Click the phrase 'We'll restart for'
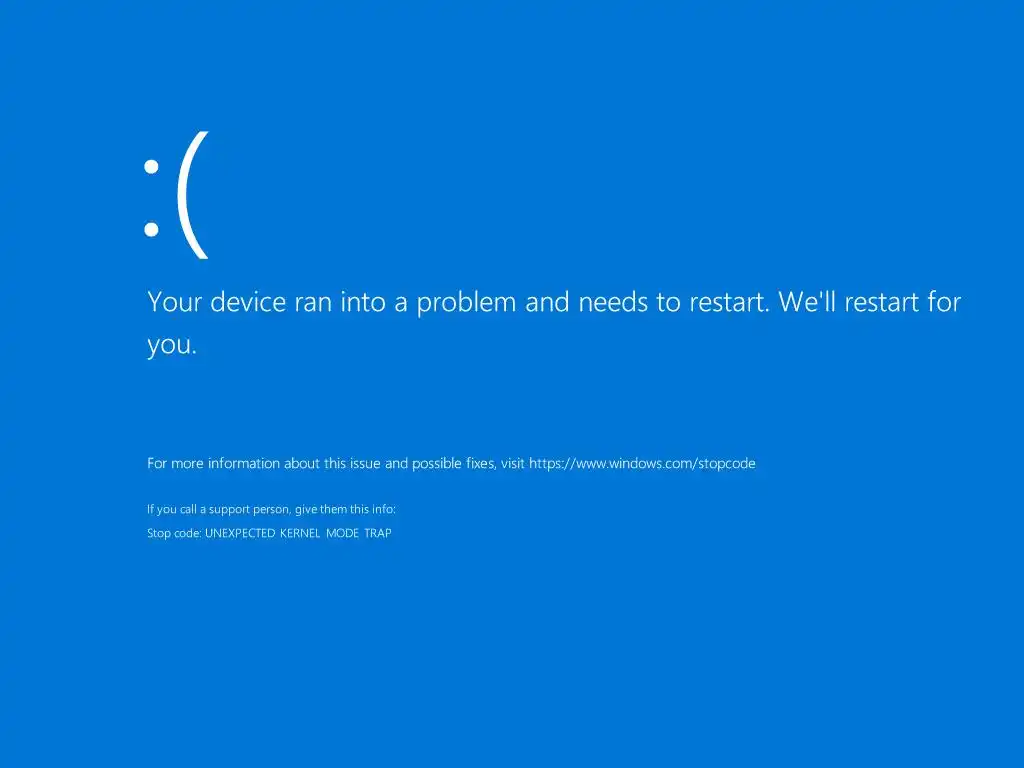Viewport: 1024px width, 768px height. pos(870,302)
